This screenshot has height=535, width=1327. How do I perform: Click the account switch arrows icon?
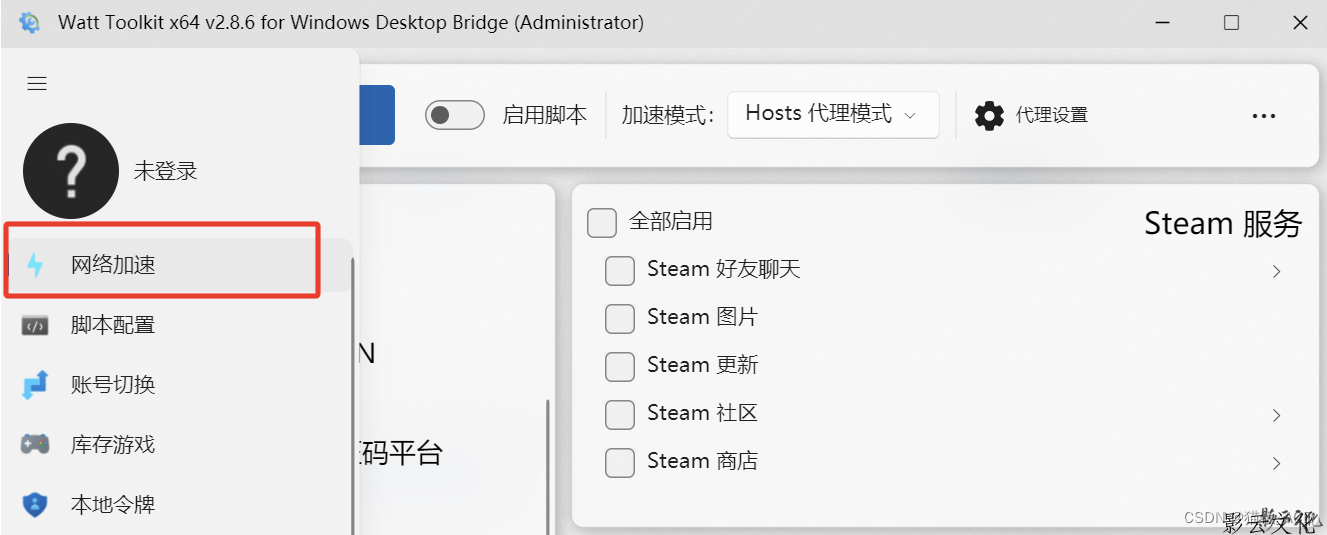[35, 385]
